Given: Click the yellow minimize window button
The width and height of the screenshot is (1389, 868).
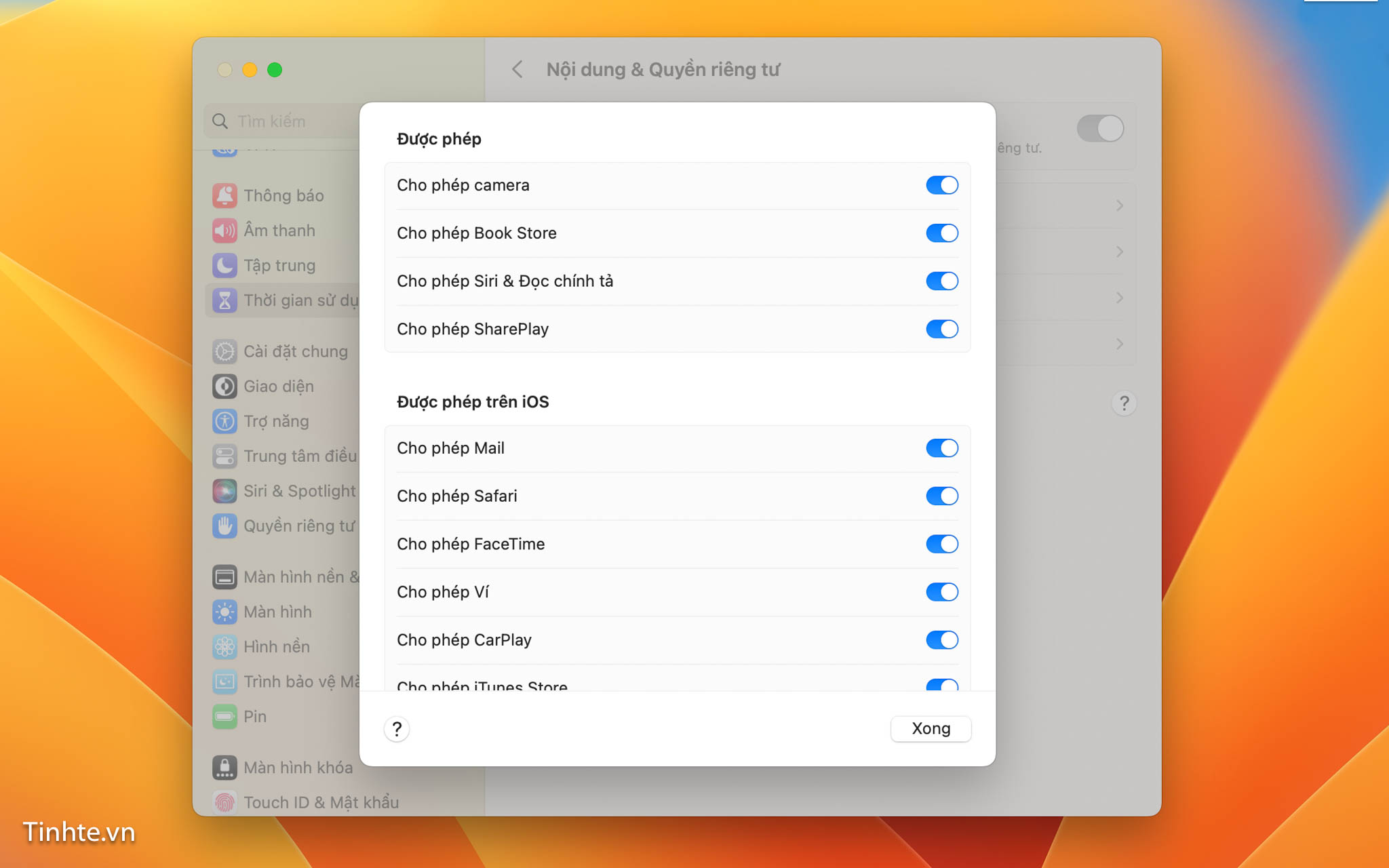Looking at the screenshot, I should 250,70.
